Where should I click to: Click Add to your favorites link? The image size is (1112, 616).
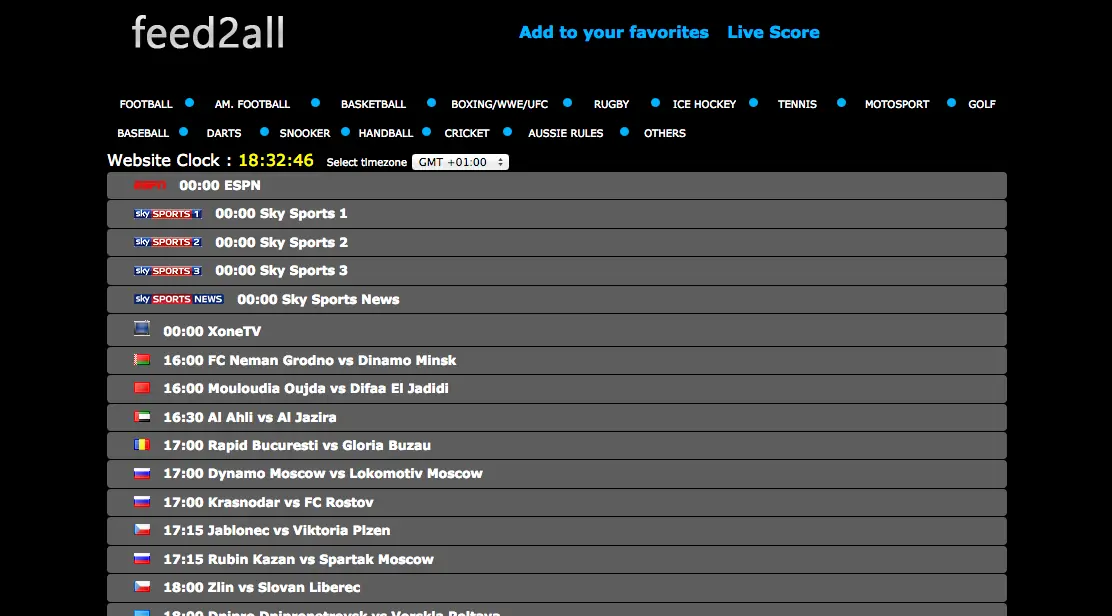point(613,33)
